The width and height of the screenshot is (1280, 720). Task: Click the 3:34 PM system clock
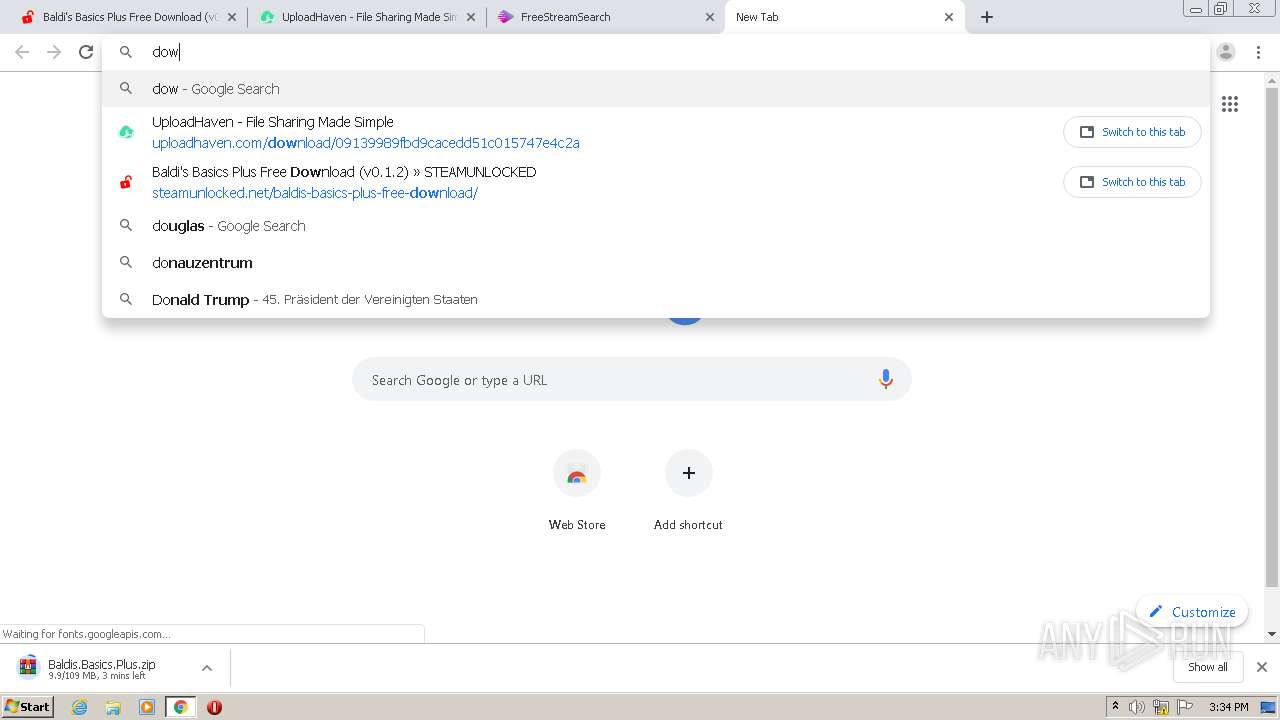[x=1228, y=707]
